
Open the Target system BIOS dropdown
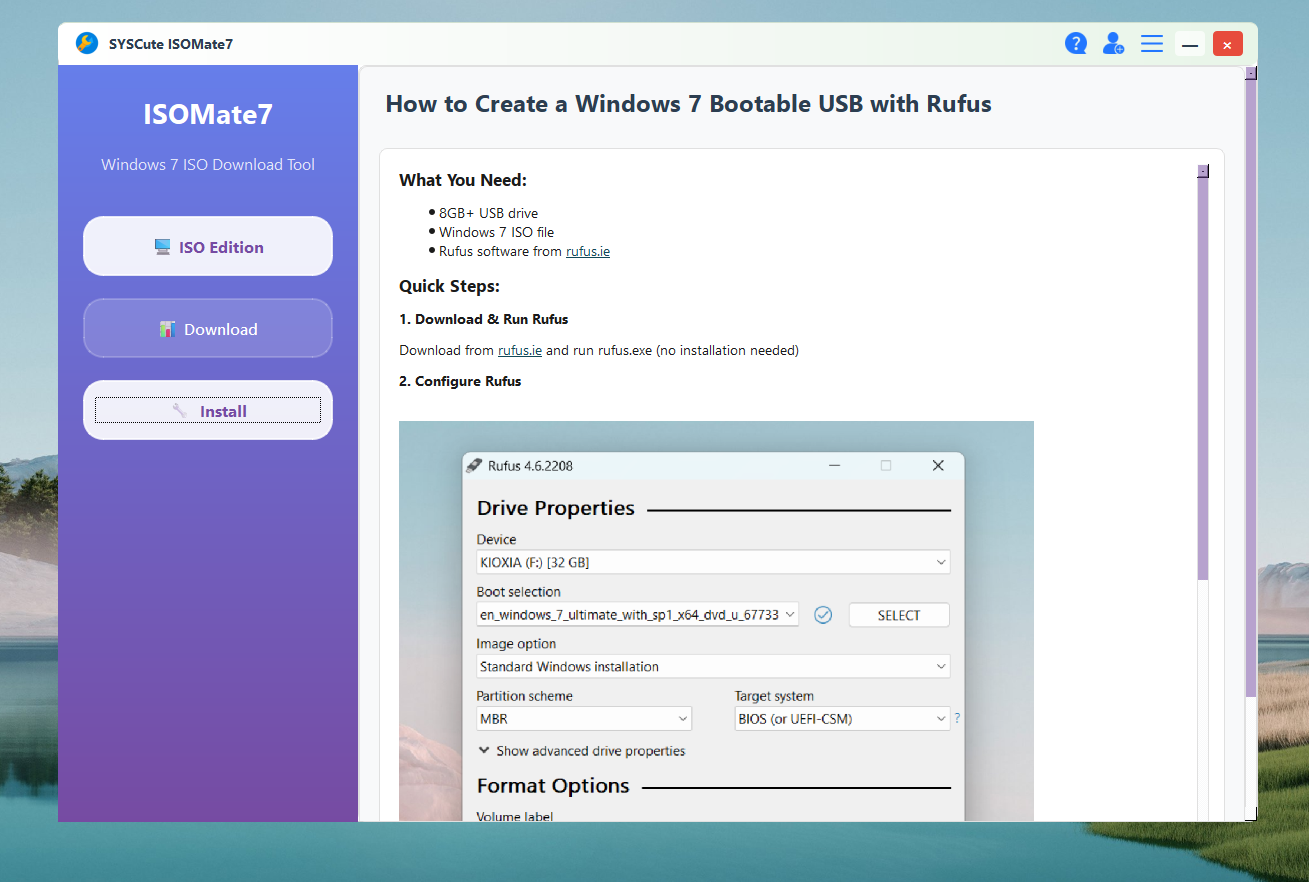coord(842,718)
